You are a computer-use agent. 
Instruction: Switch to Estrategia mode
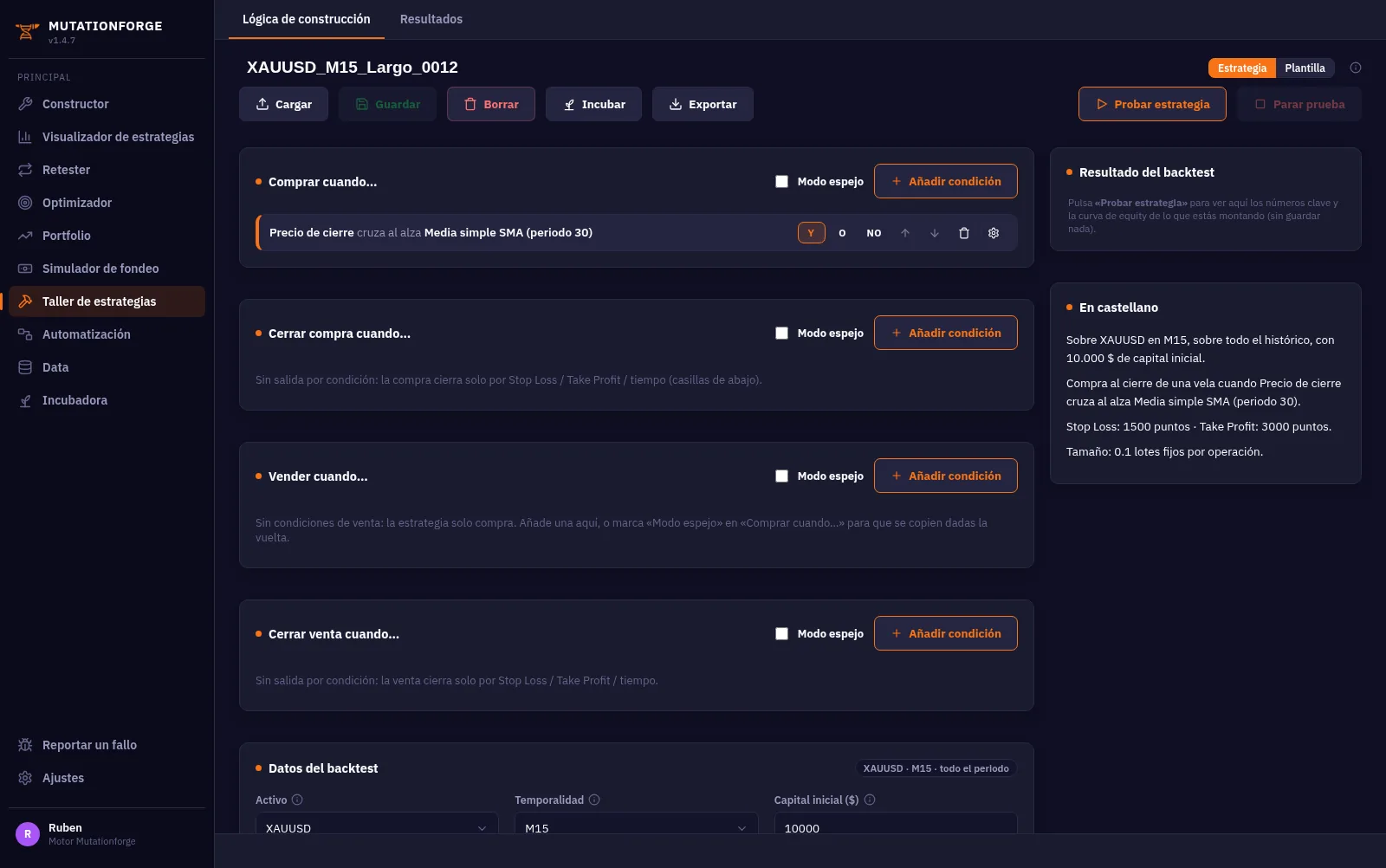click(x=1242, y=68)
